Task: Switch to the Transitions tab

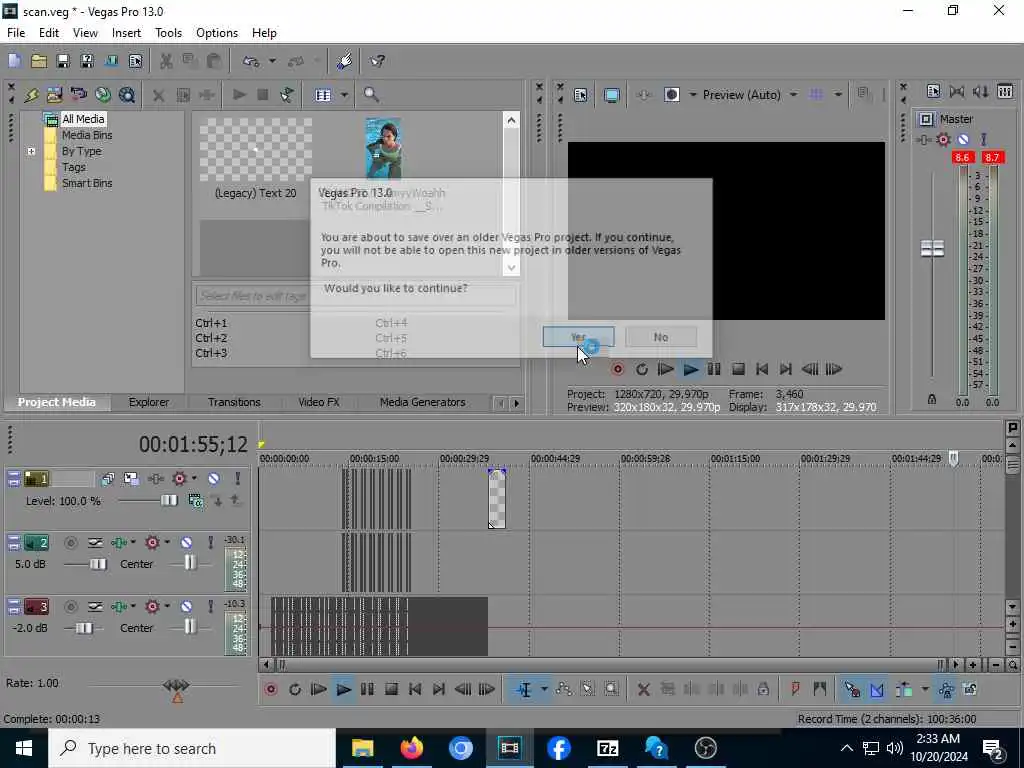Action: tap(234, 402)
